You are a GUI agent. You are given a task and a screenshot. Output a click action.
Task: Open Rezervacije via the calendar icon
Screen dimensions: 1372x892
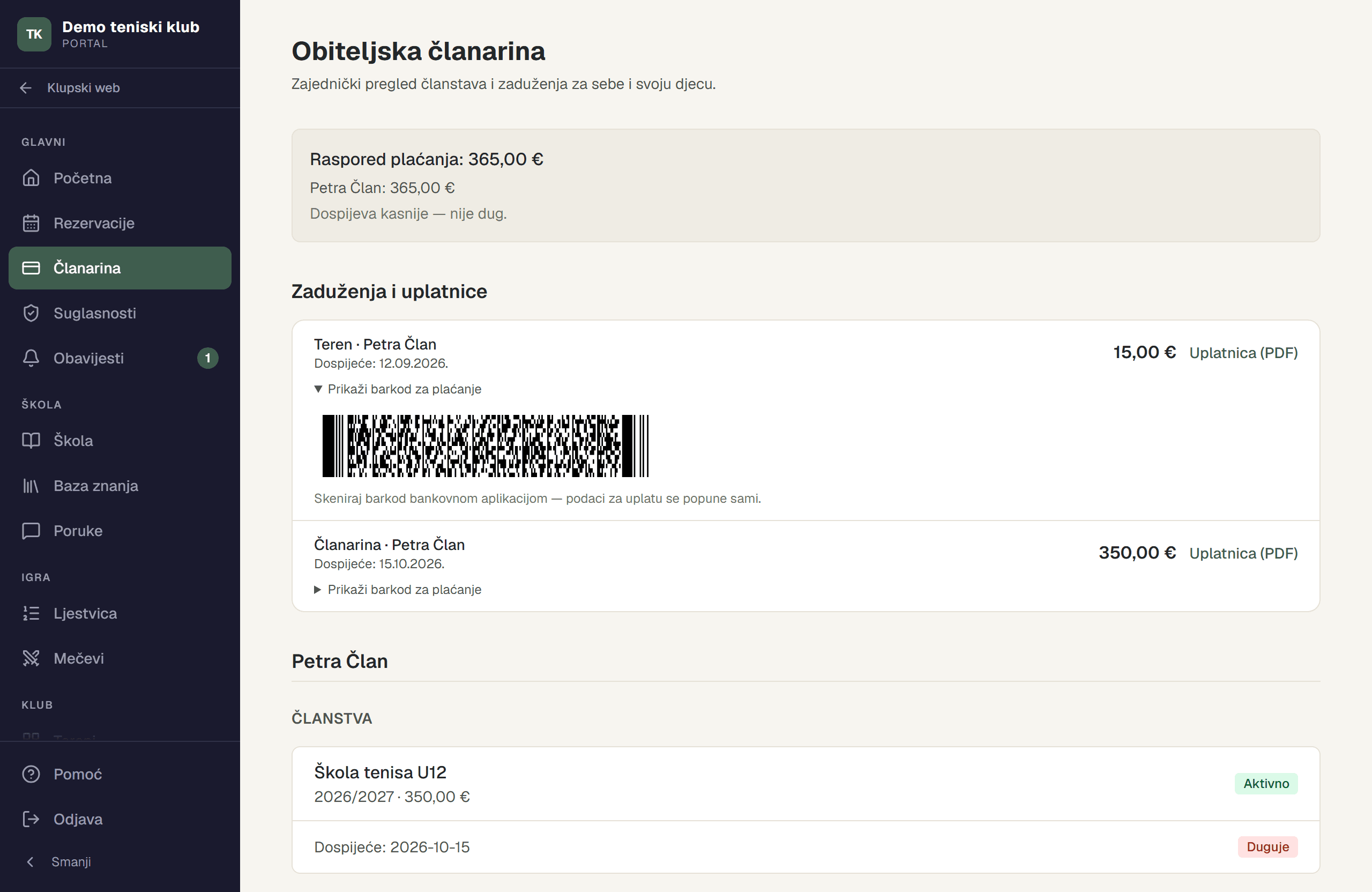[31, 222]
